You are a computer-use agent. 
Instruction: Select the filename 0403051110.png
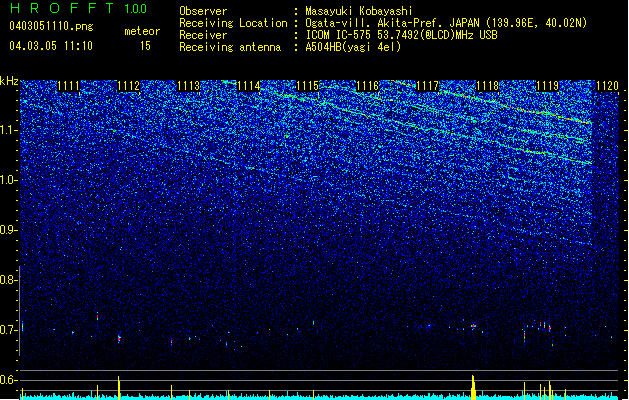pos(51,26)
